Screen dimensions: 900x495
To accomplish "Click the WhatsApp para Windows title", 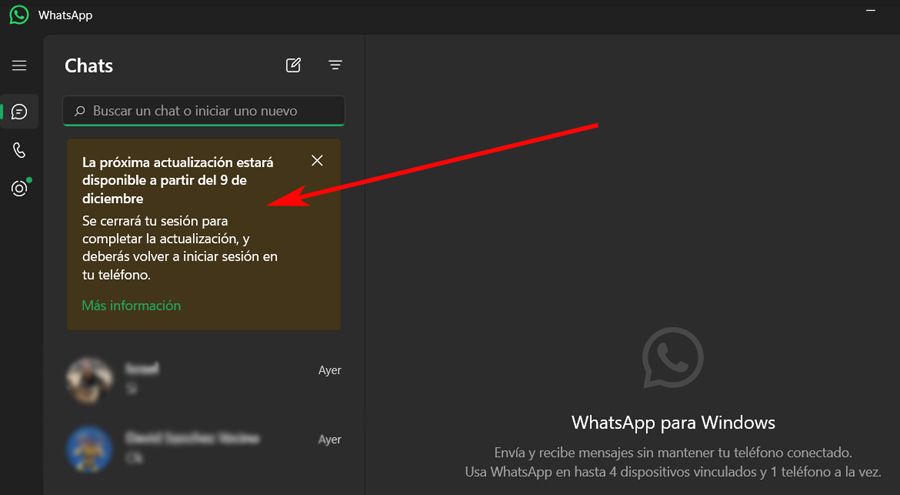I will tap(672, 422).
